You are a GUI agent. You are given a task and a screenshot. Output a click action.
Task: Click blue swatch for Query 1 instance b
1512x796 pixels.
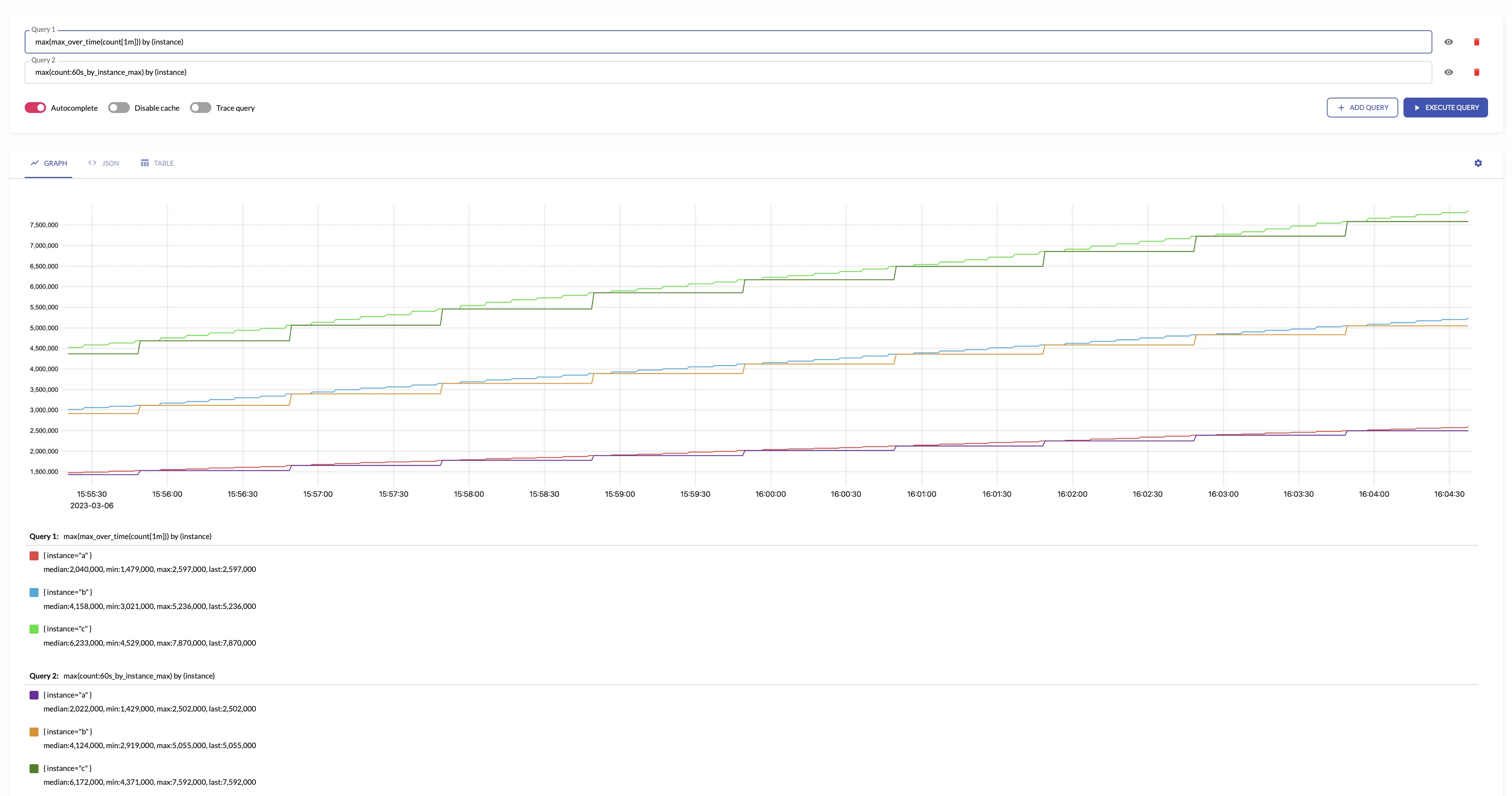pyautogui.click(x=34, y=592)
